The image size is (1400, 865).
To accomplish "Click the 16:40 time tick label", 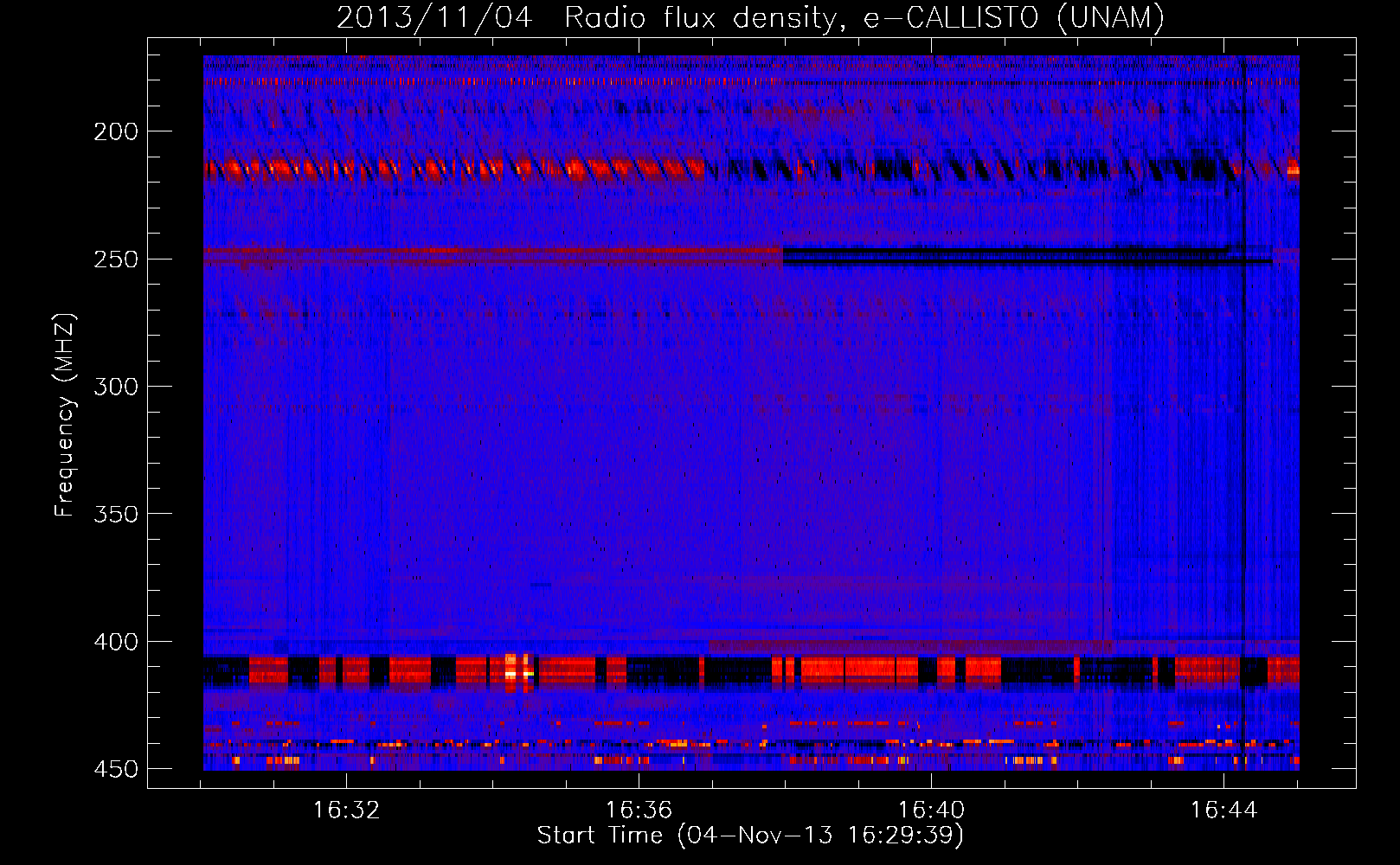I will 932,811.
